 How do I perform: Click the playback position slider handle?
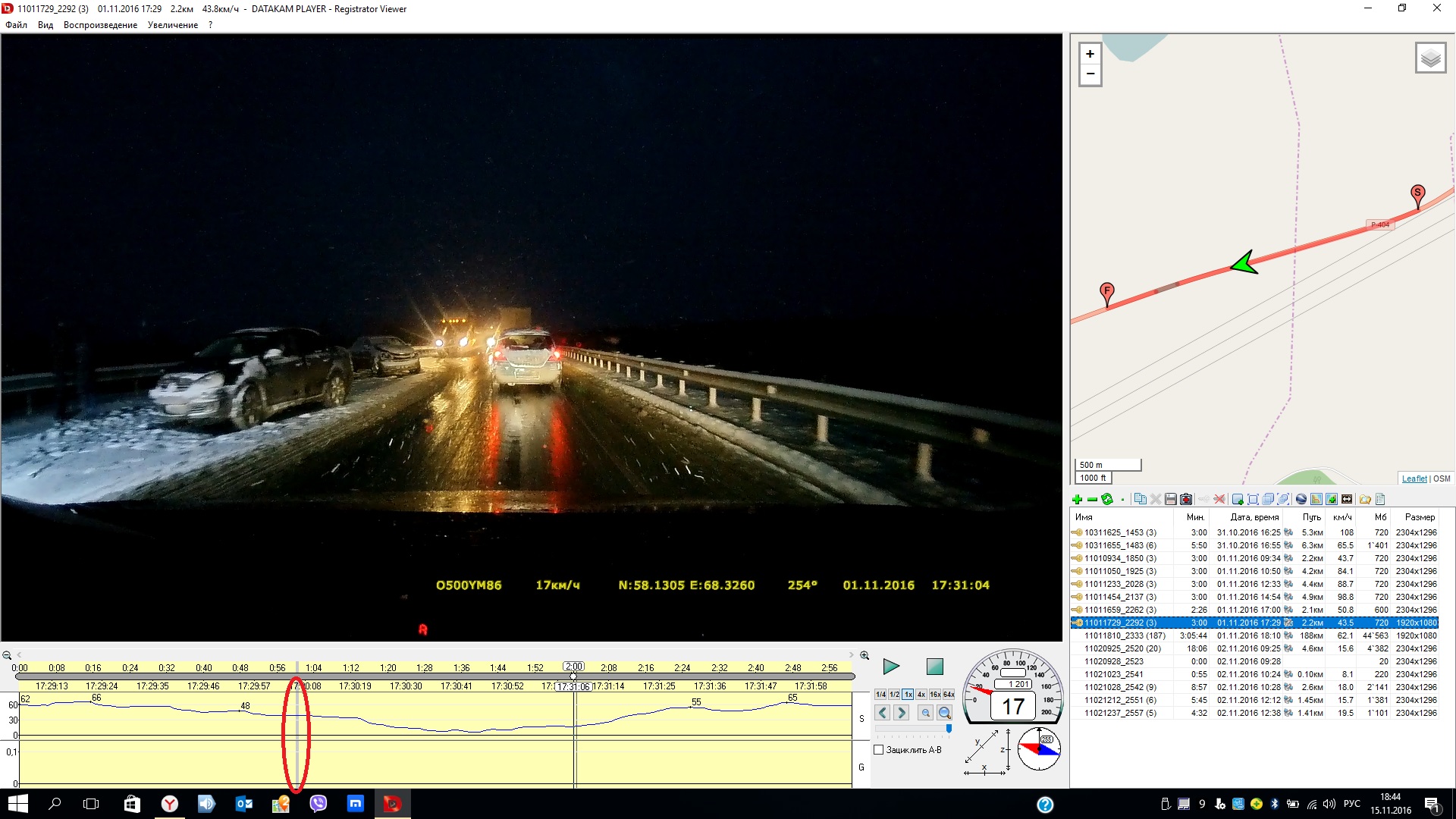(573, 676)
